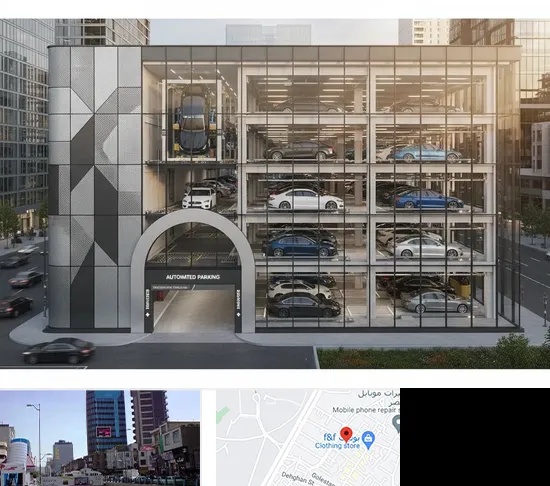Click the Dehghan St street label
The image size is (550, 486).
coord(297,479)
